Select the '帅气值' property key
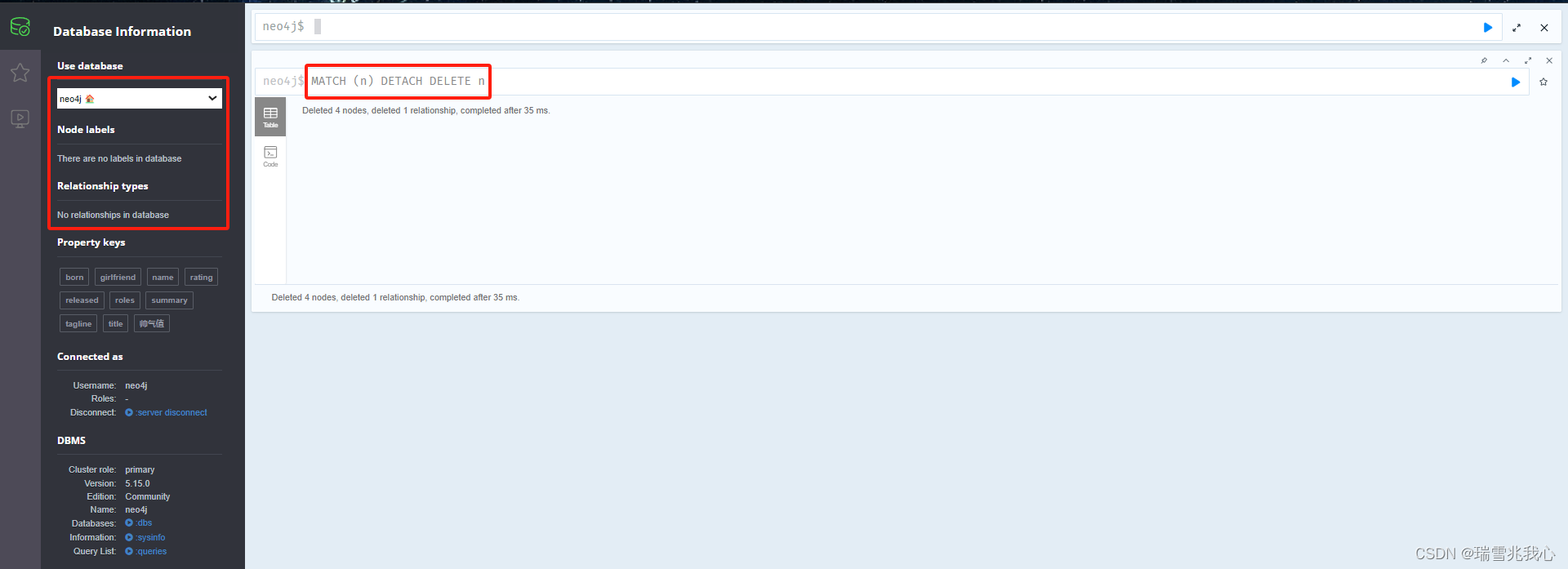Image resolution: width=1568 pixels, height=569 pixels. coord(152,324)
